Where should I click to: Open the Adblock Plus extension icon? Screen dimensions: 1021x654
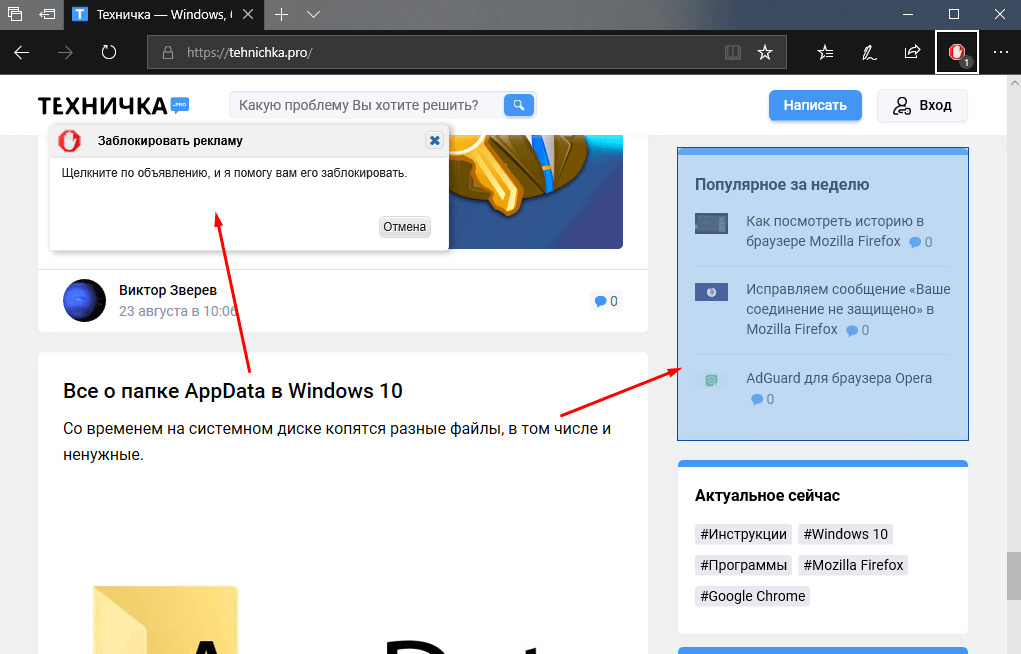(x=957, y=53)
